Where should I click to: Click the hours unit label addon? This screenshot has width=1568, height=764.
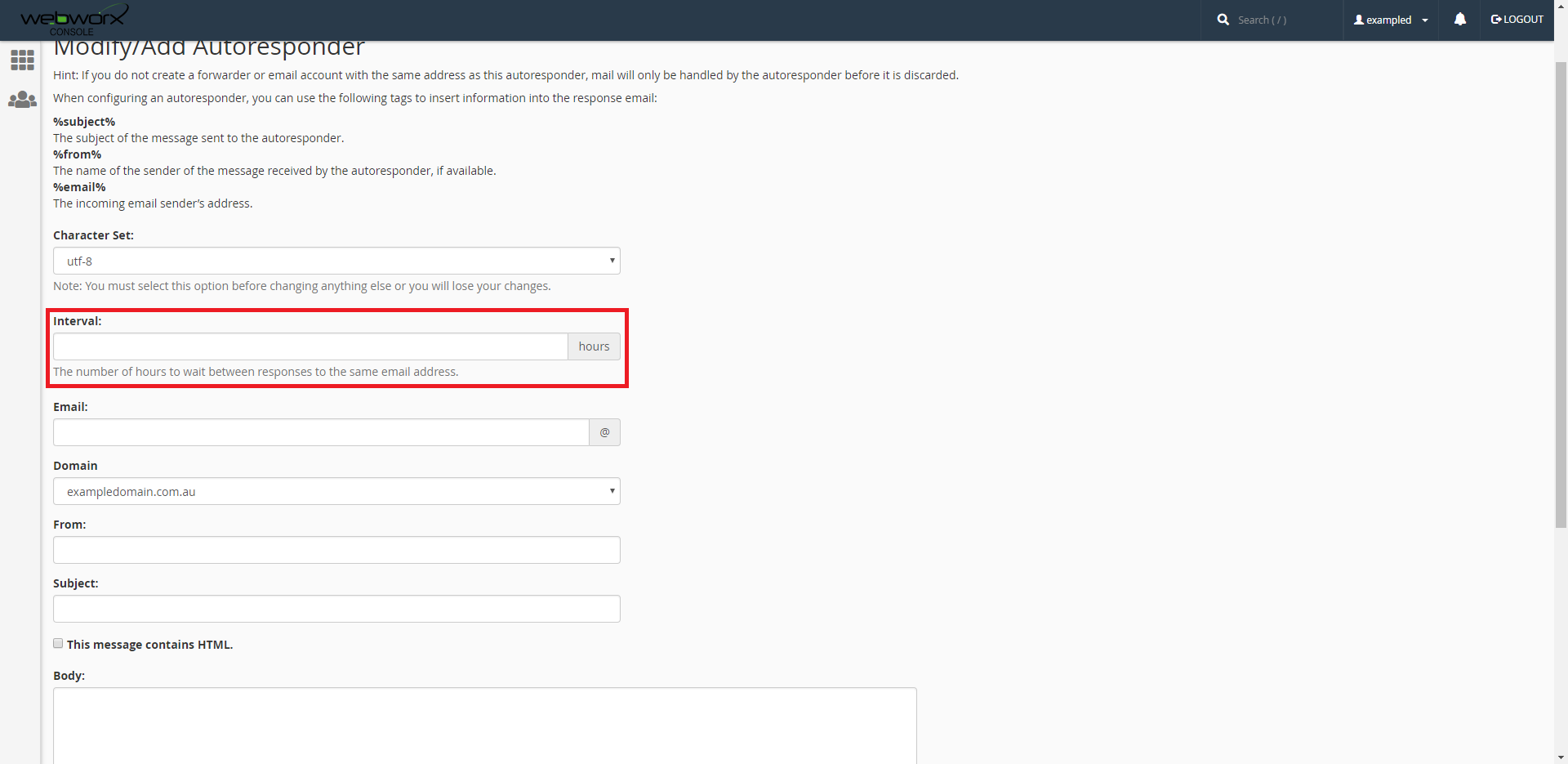click(x=594, y=346)
